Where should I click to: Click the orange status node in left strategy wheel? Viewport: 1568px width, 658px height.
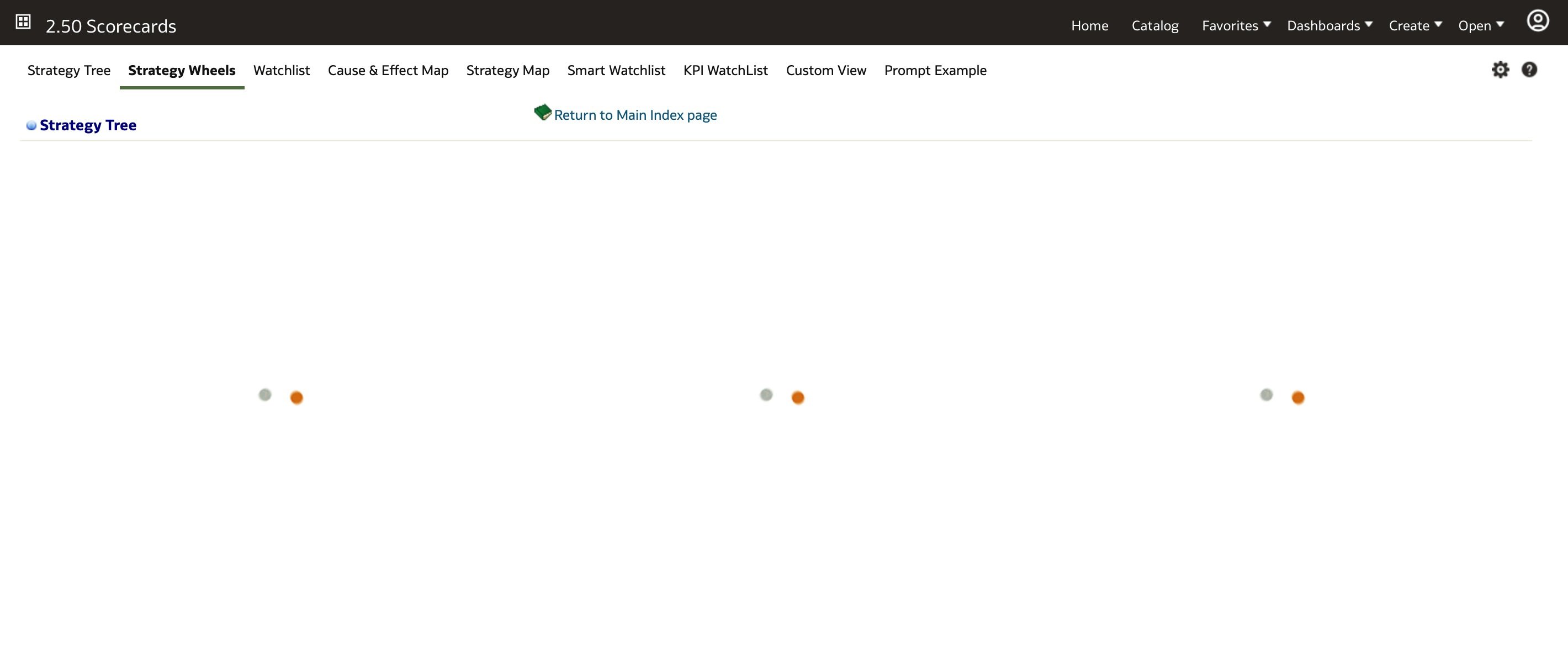(x=296, y=397)
